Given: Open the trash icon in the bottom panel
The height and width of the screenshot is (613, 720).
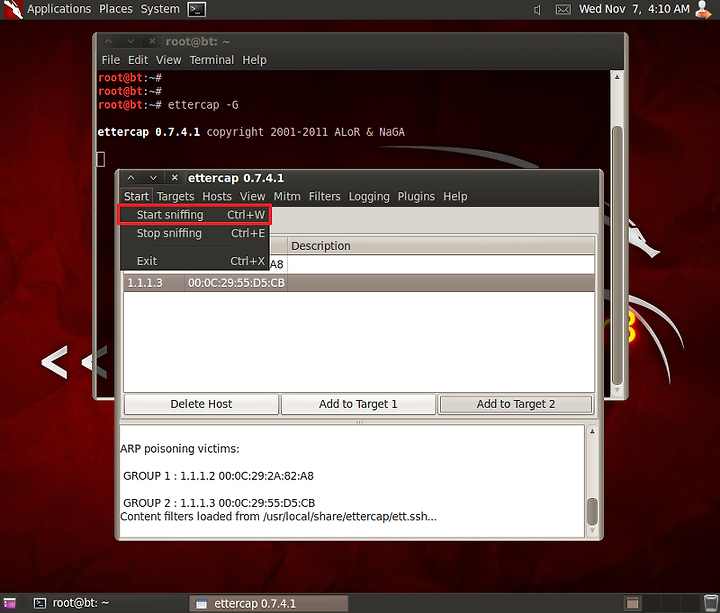Looking at the screenshot, I should pyautogui.click(x=710, y=603).
